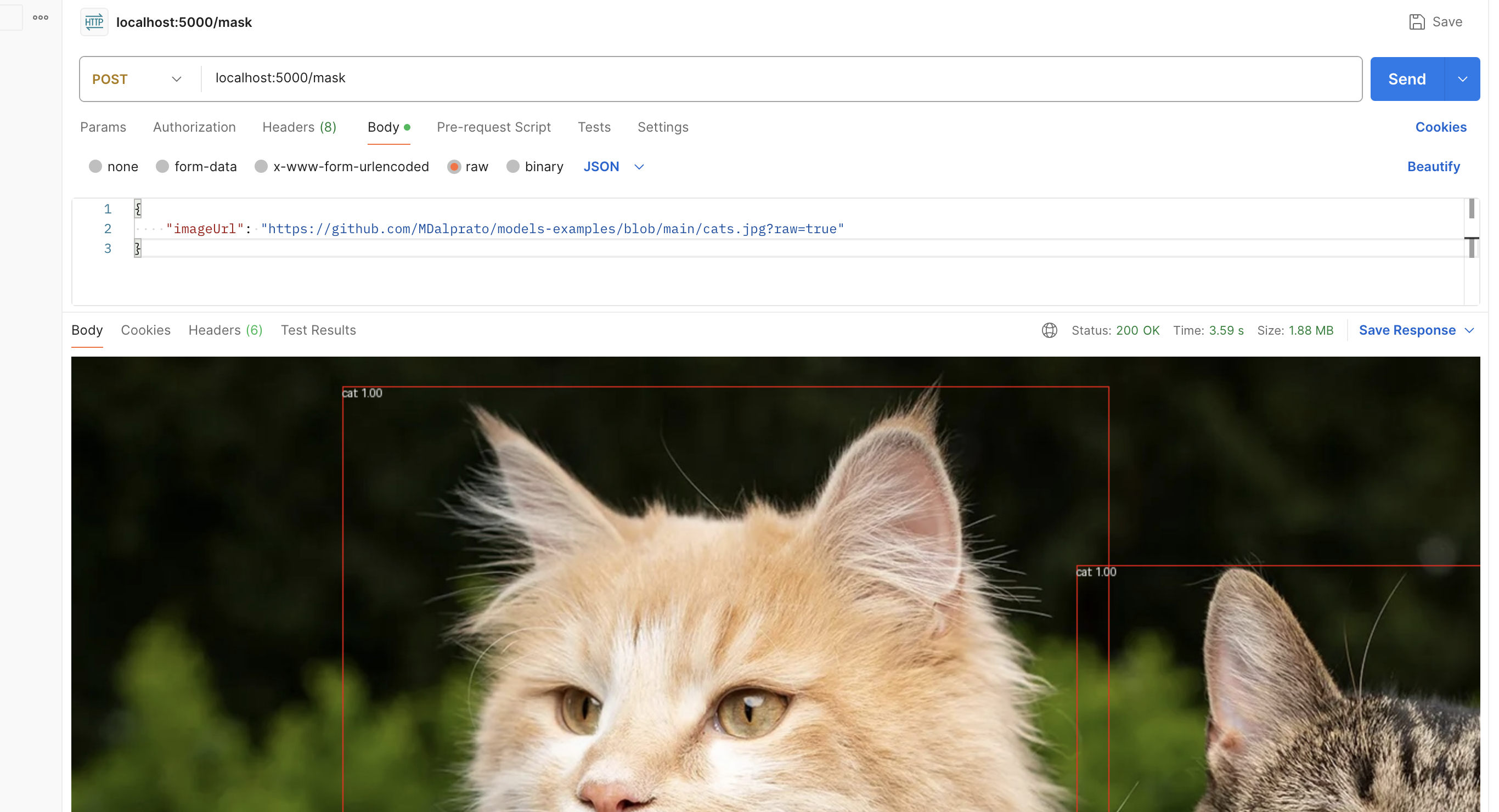This screenshot has width=1499, height=812.
Task: Open response Test Results tab
Action: point(318,331)
